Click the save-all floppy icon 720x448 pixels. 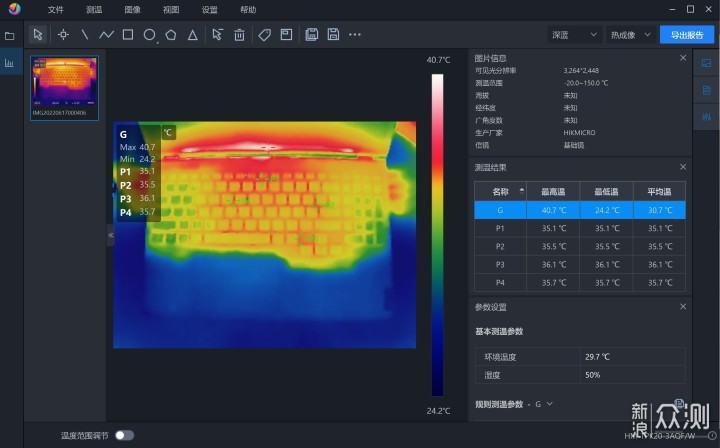(312, 34)
